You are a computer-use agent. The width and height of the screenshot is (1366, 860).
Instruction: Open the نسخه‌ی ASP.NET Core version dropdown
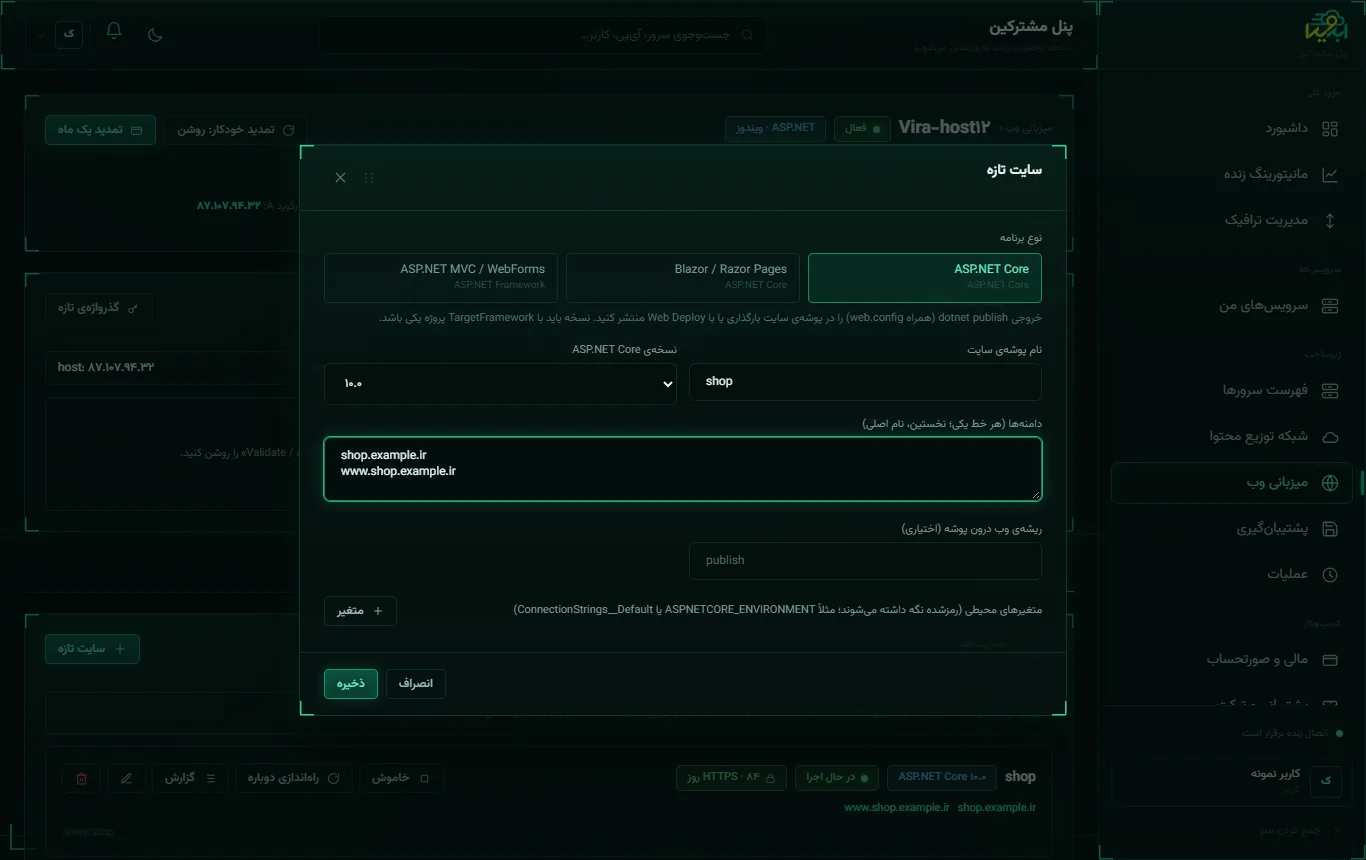click(500, 383)
